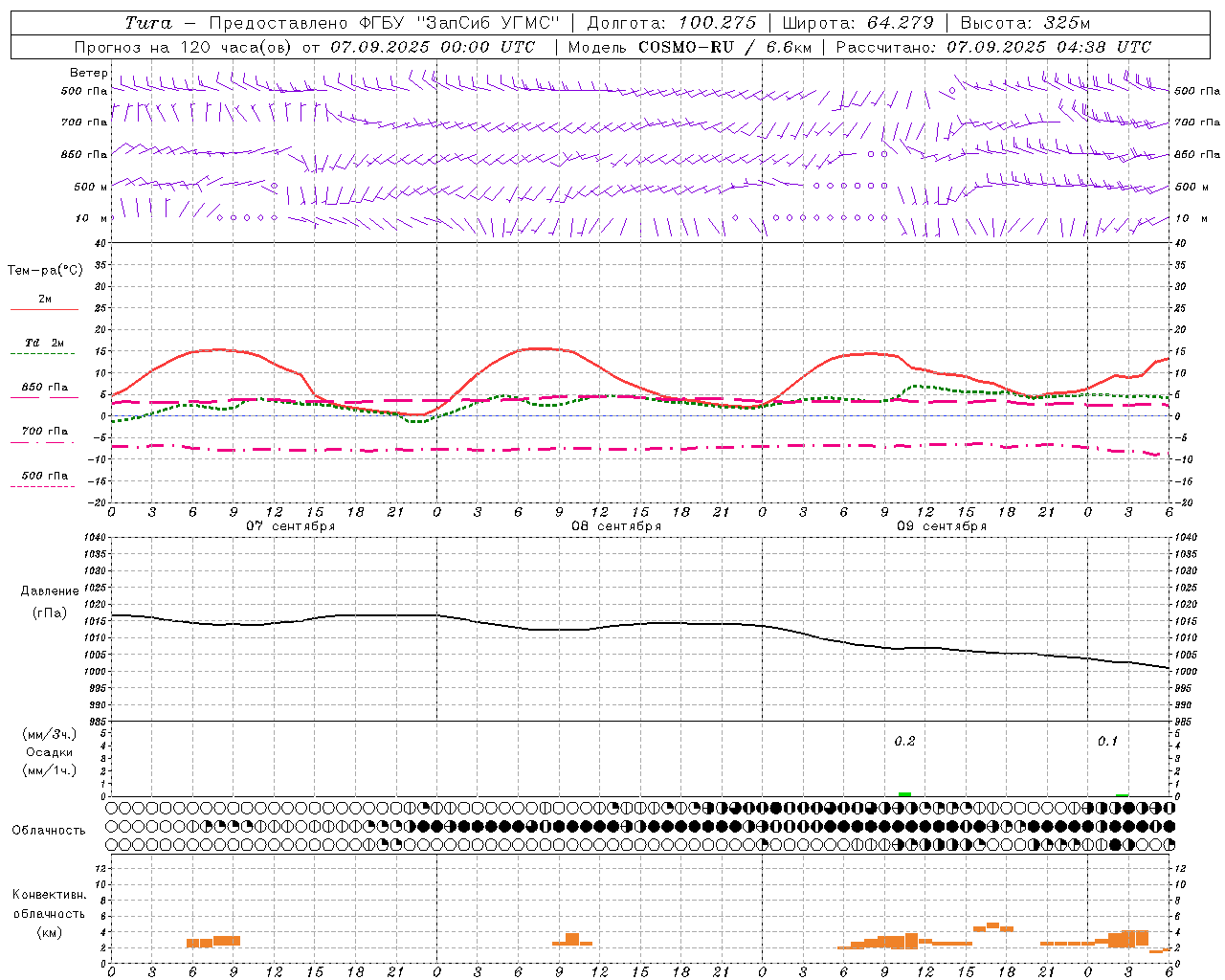Screen dimensions: 1225x980
Task: Click the 09 сентября date label
Action: pyautogui.click(x=942, y=526)
